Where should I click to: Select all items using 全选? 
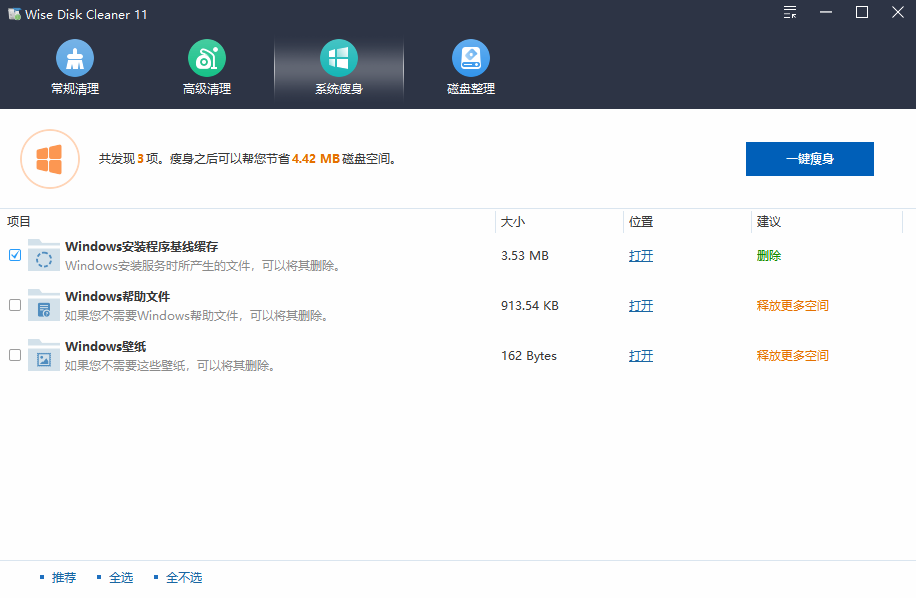[121, 577]
